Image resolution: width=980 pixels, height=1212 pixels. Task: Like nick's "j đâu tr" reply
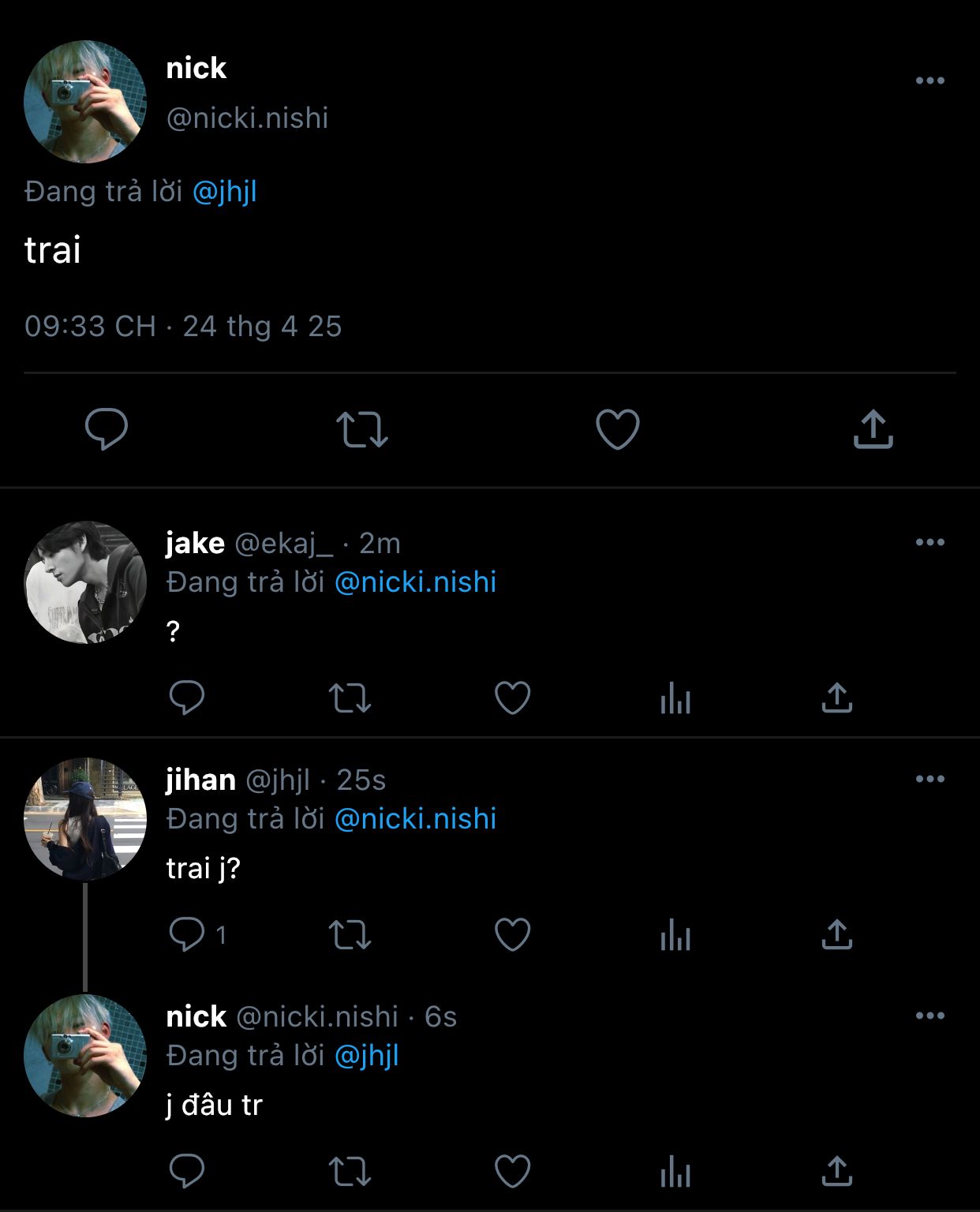click(x=513, y=1172)
